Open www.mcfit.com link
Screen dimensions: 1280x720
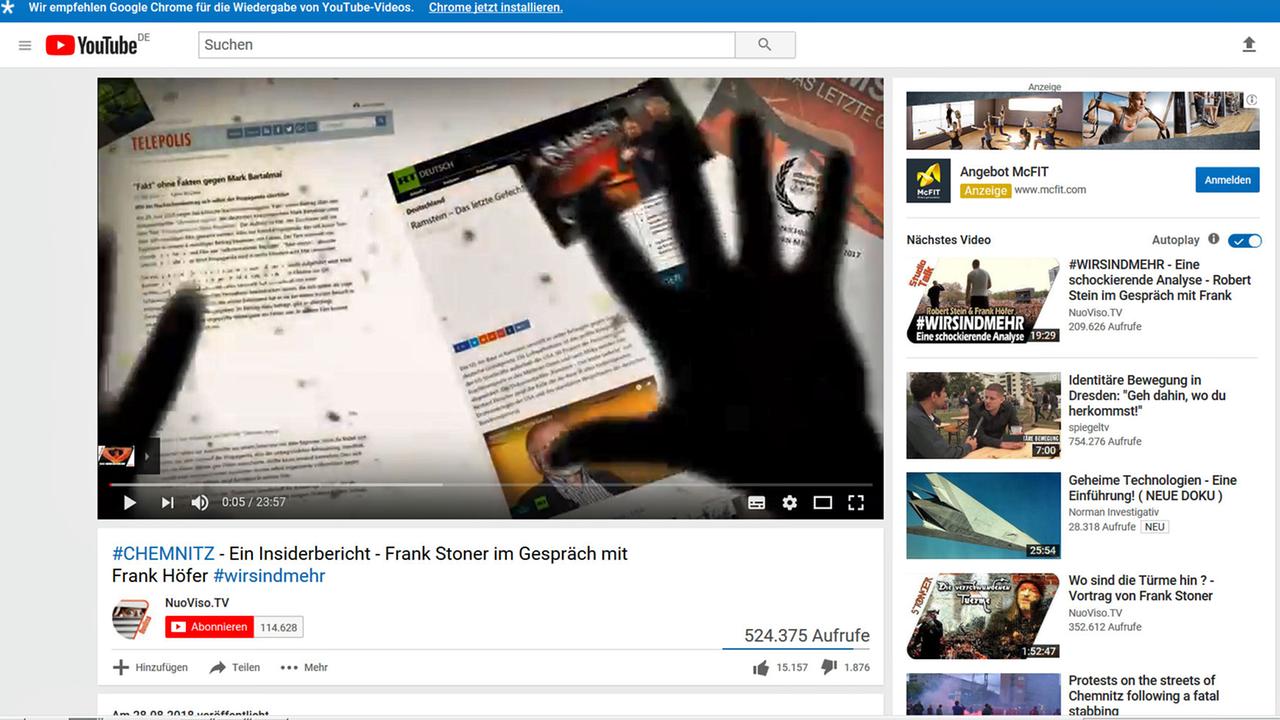point(1050,190)
